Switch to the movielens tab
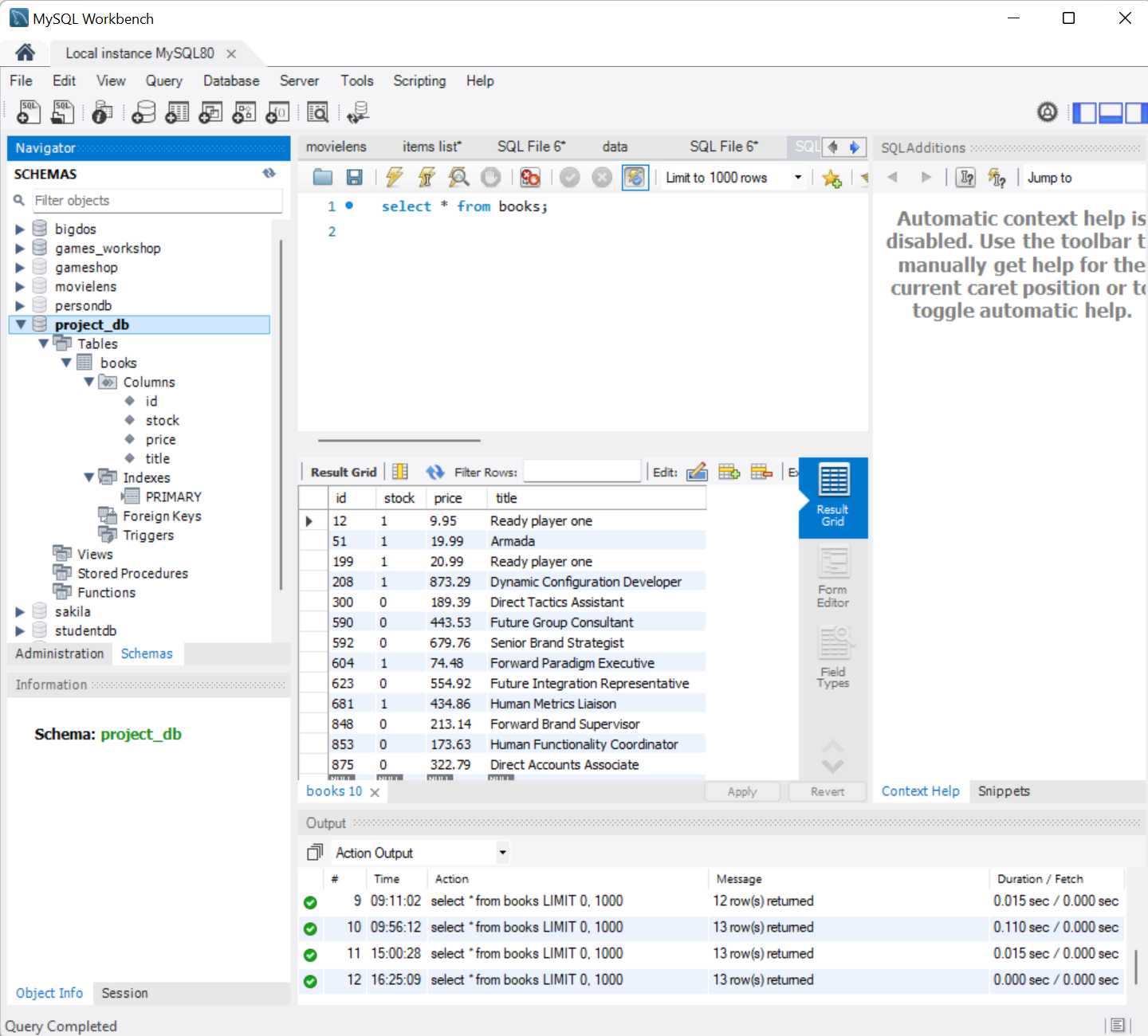 coord(336,147)
